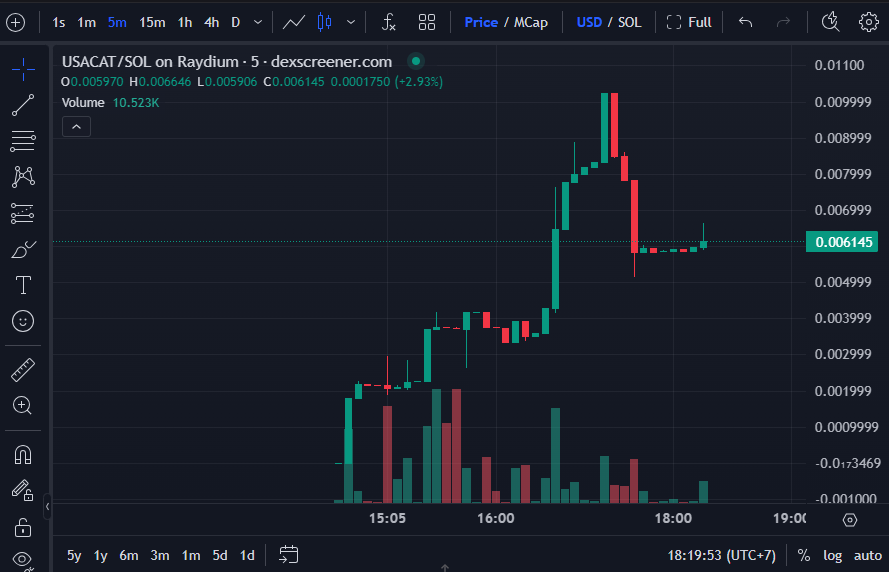Toggle lock all drawing tools

click(23, 527)
